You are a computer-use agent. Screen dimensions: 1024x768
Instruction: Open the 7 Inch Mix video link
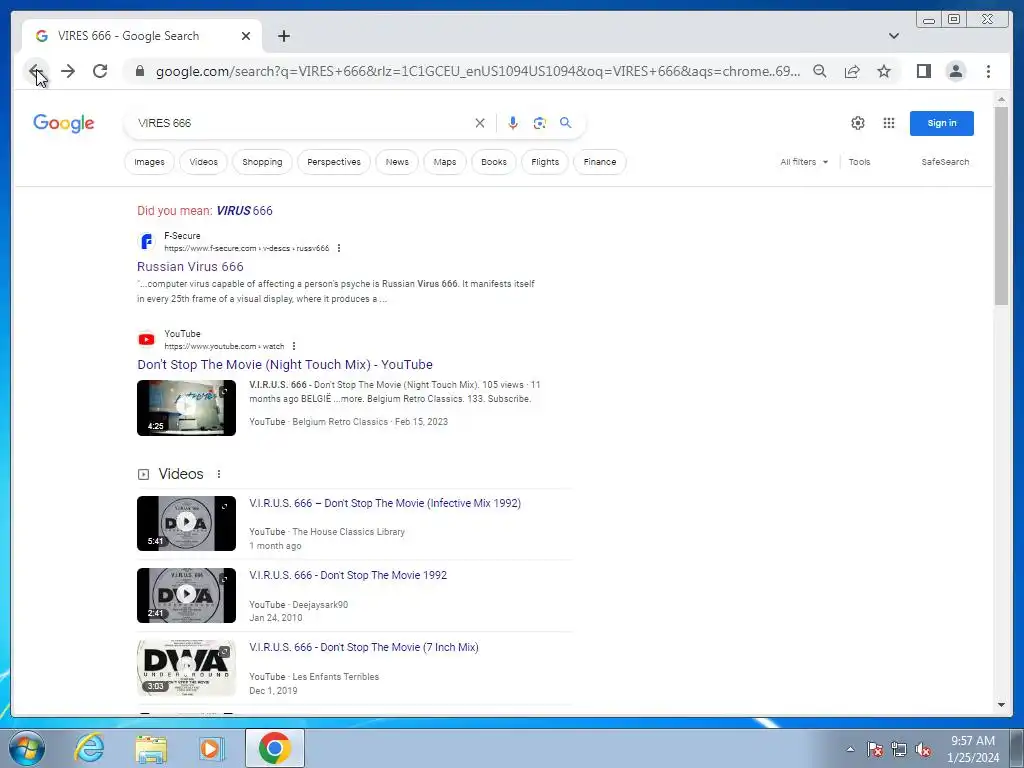click(364, 647)
